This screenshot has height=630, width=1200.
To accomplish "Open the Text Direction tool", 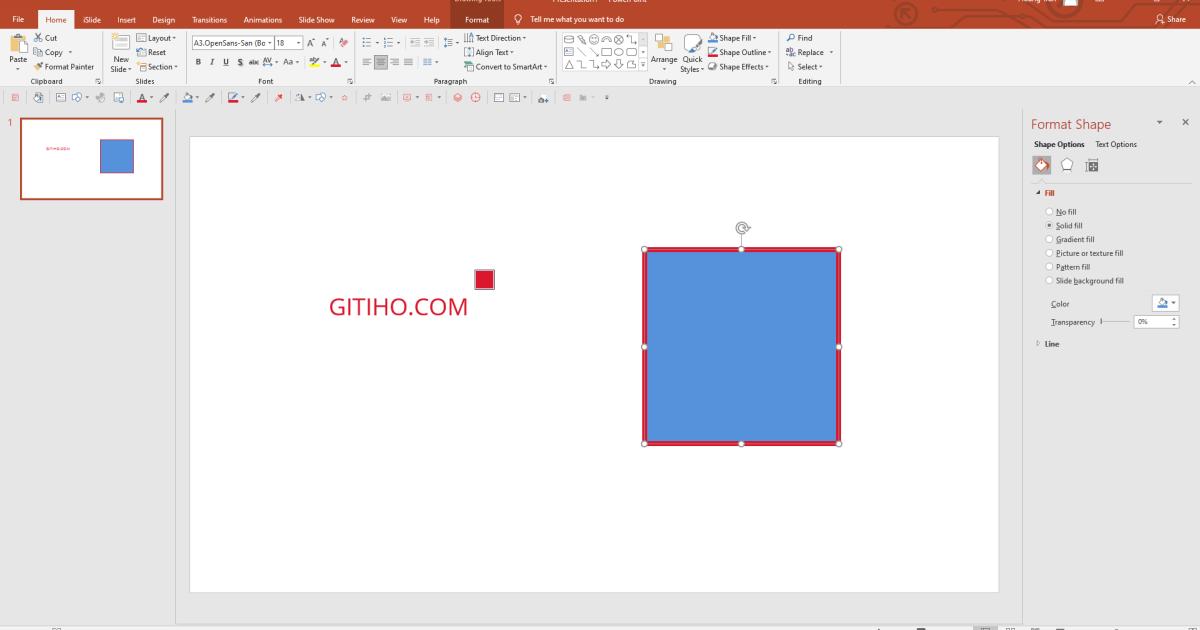I will 496,38.
